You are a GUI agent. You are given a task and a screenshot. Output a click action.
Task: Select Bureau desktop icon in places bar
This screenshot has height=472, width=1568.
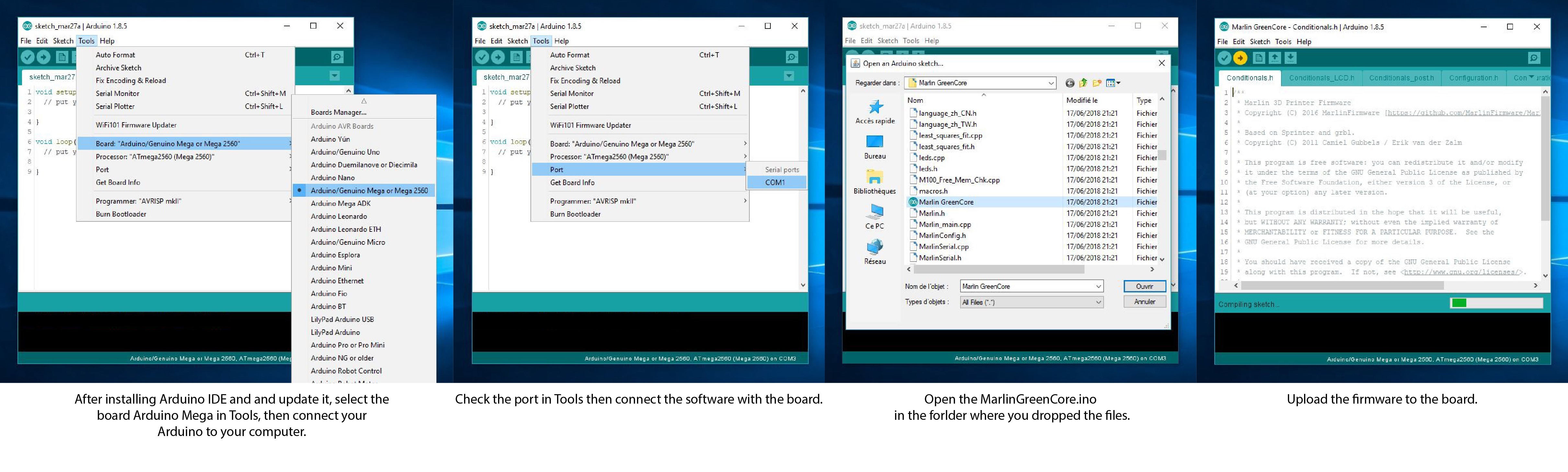[875, 142]
